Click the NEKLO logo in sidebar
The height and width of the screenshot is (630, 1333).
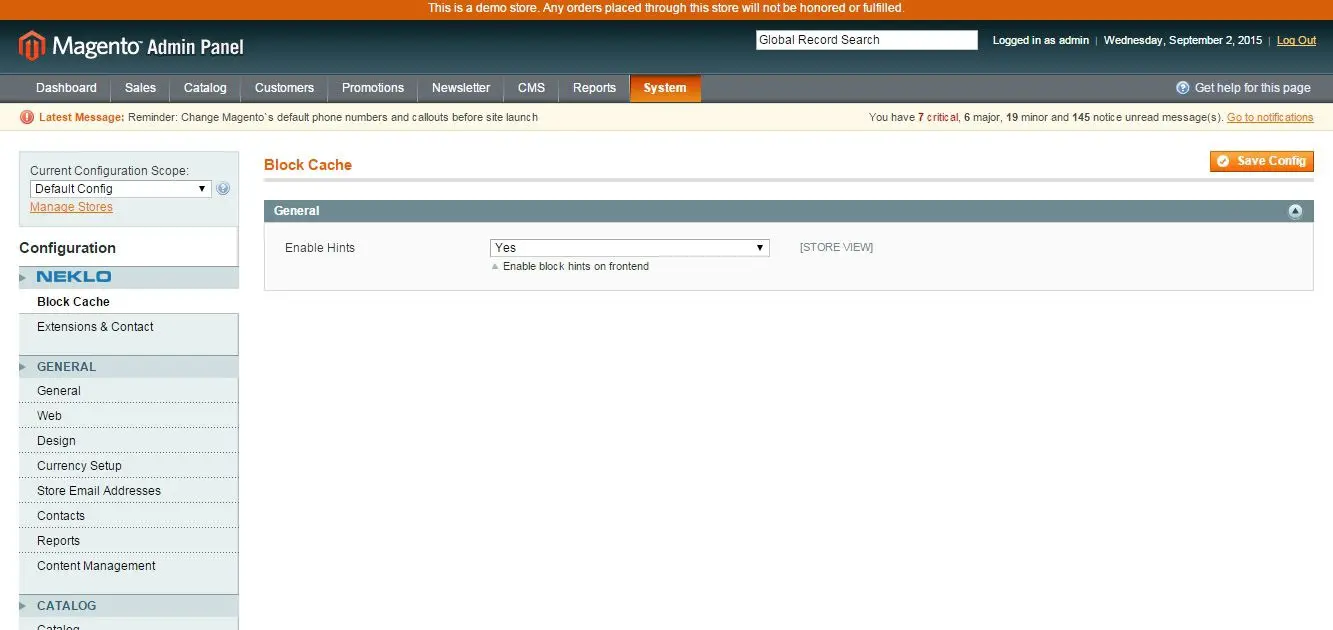[74, 277]
